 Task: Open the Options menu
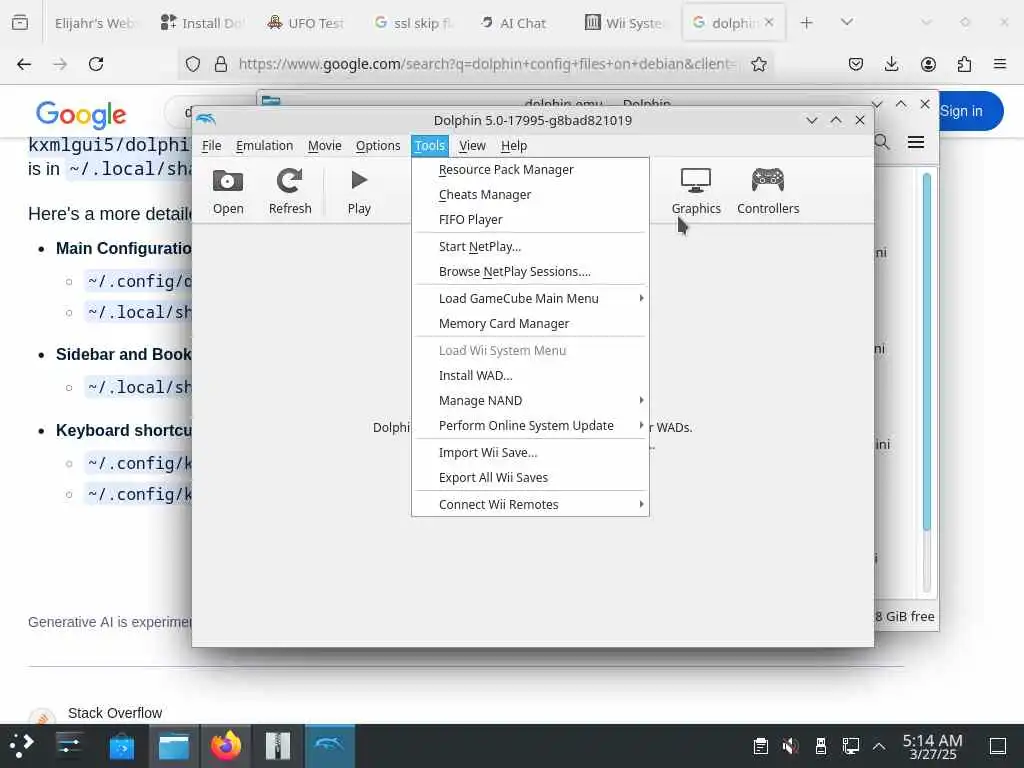[x=378, y=146]
